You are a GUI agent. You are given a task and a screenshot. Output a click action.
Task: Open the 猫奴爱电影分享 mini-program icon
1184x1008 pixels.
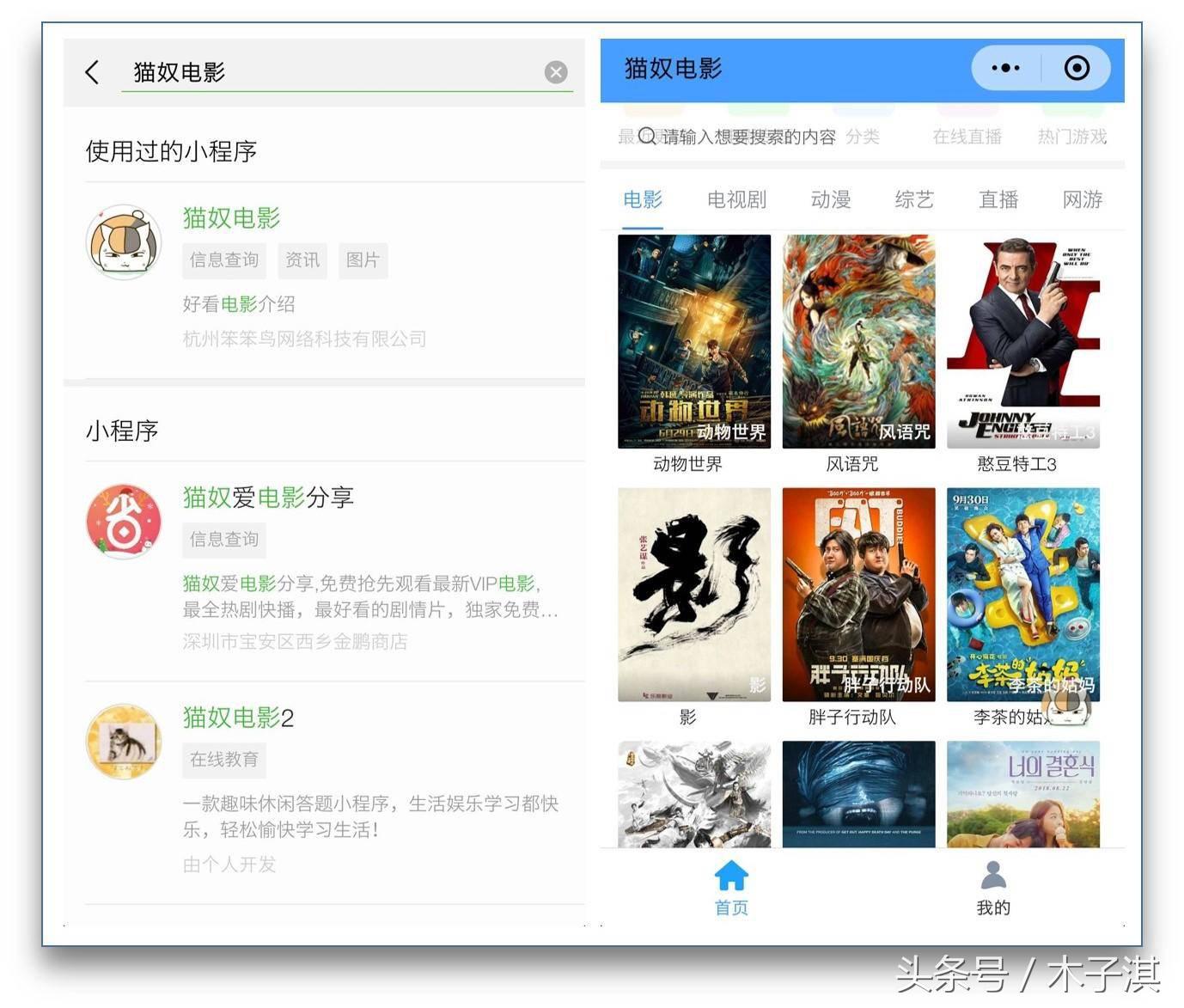123,522
